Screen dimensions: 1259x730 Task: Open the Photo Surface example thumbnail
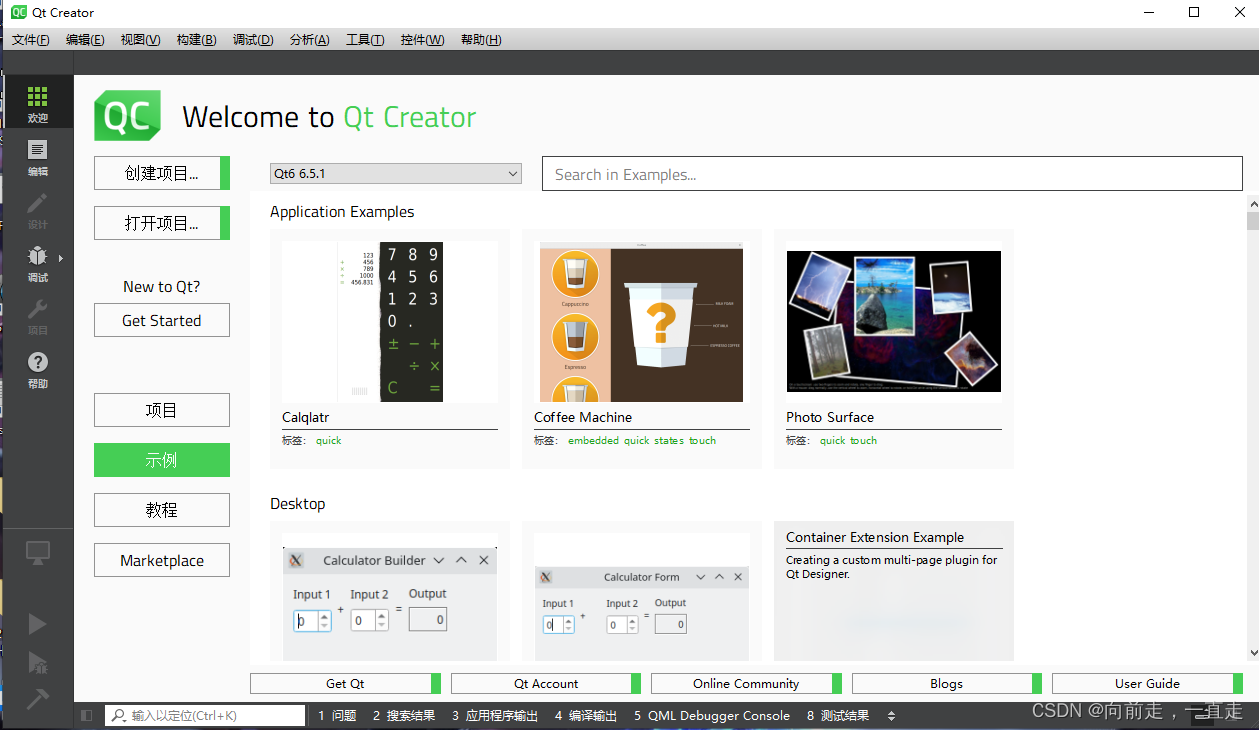tap(894, 322)
